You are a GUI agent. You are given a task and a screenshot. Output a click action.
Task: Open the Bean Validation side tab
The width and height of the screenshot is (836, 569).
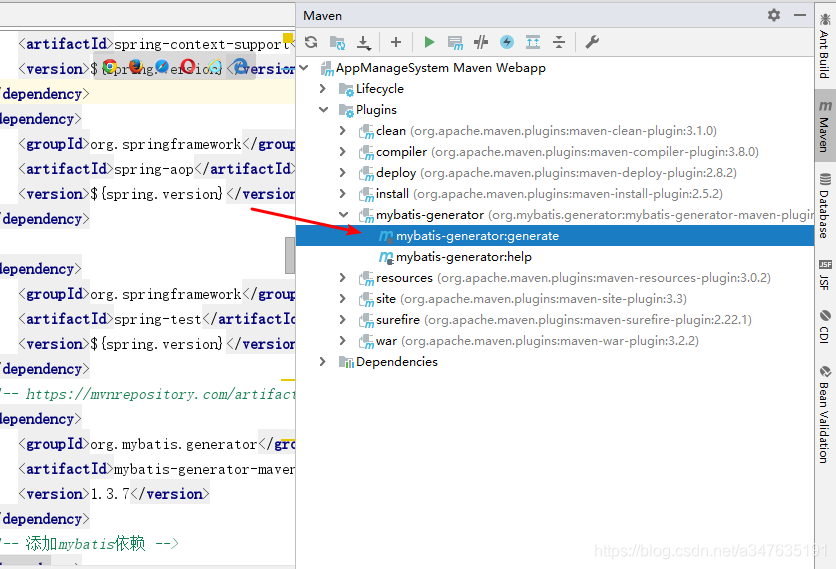[x=825, y=414]
